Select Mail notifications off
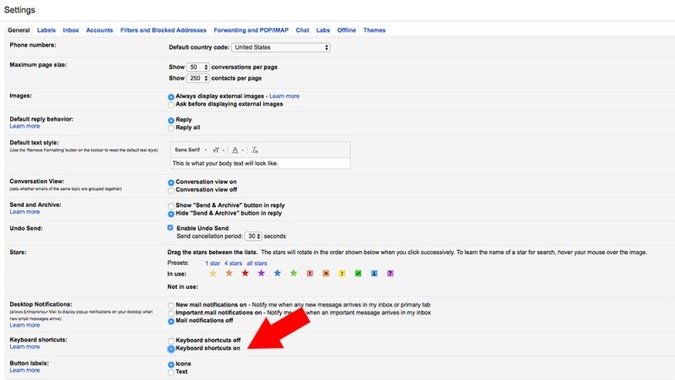Viewport: 675px width, 380px height. tap(171, 321)
